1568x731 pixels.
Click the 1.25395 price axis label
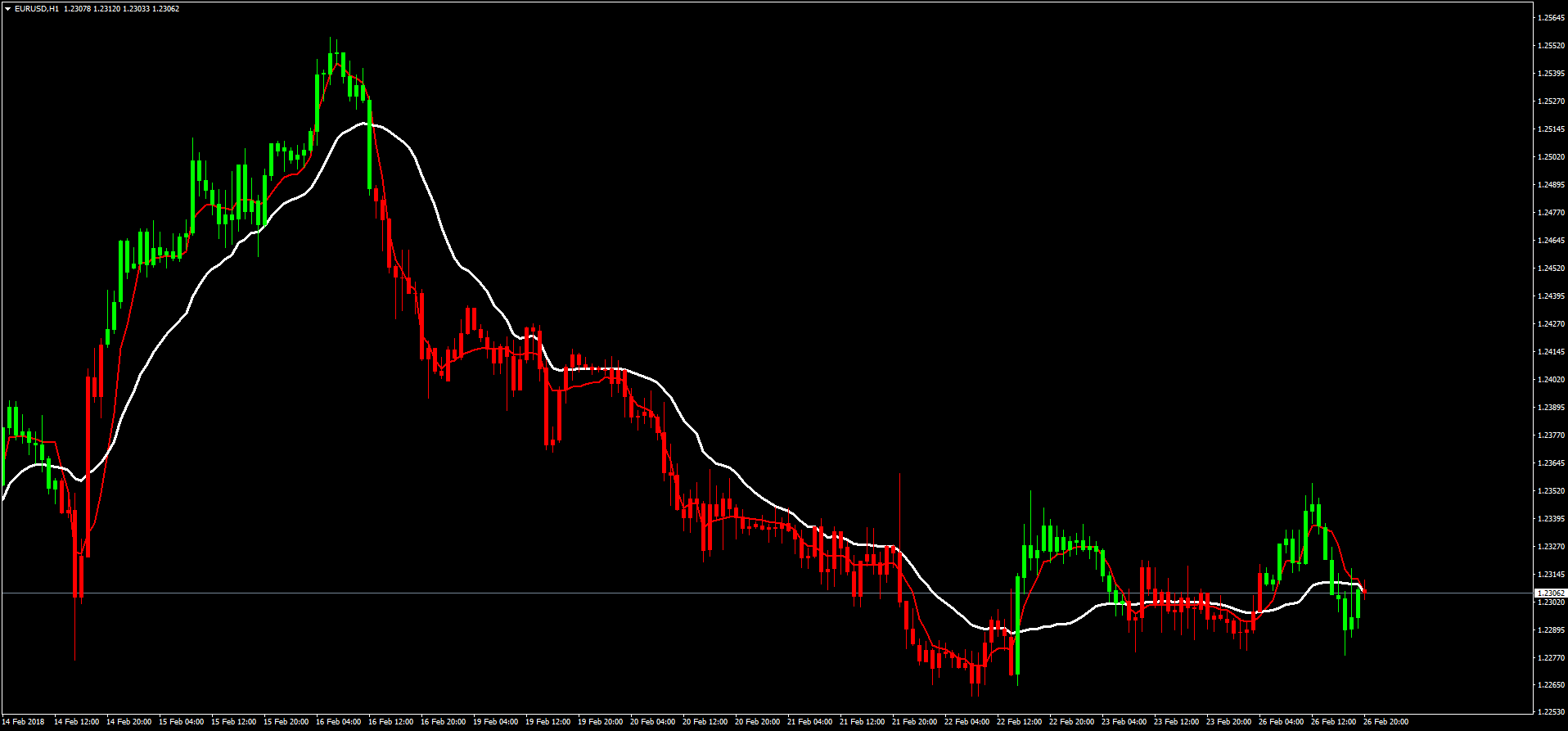point(1552,74)
